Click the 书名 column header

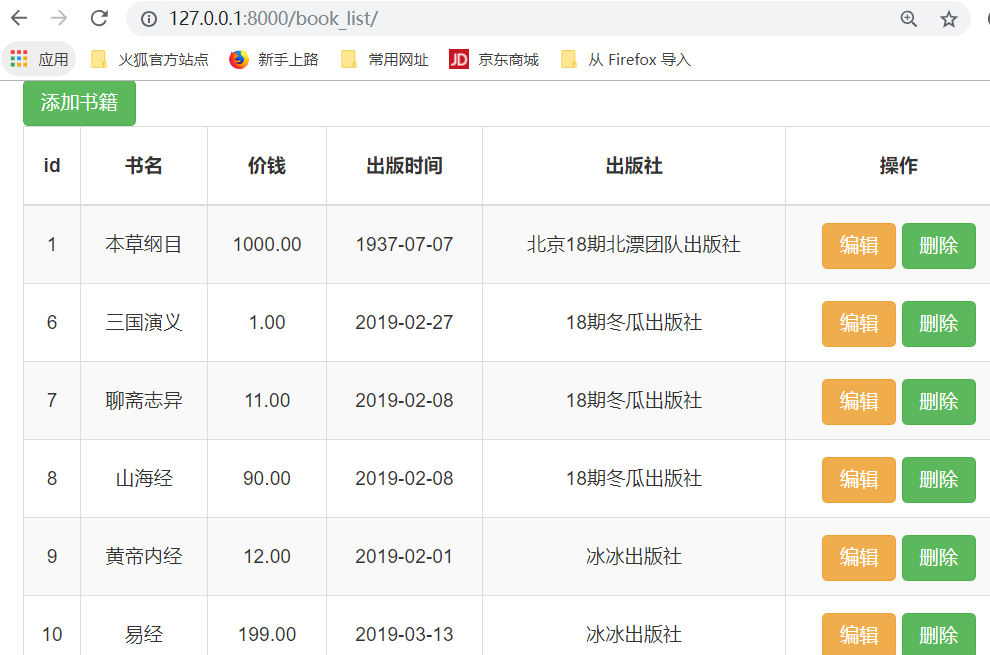(x=144, y=165)
